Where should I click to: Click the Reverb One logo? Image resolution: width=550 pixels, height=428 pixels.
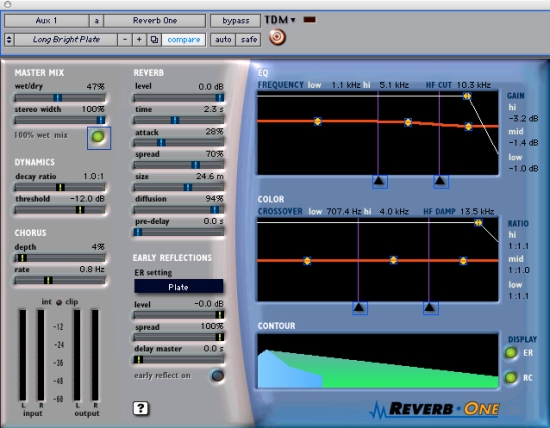(435, 409)
